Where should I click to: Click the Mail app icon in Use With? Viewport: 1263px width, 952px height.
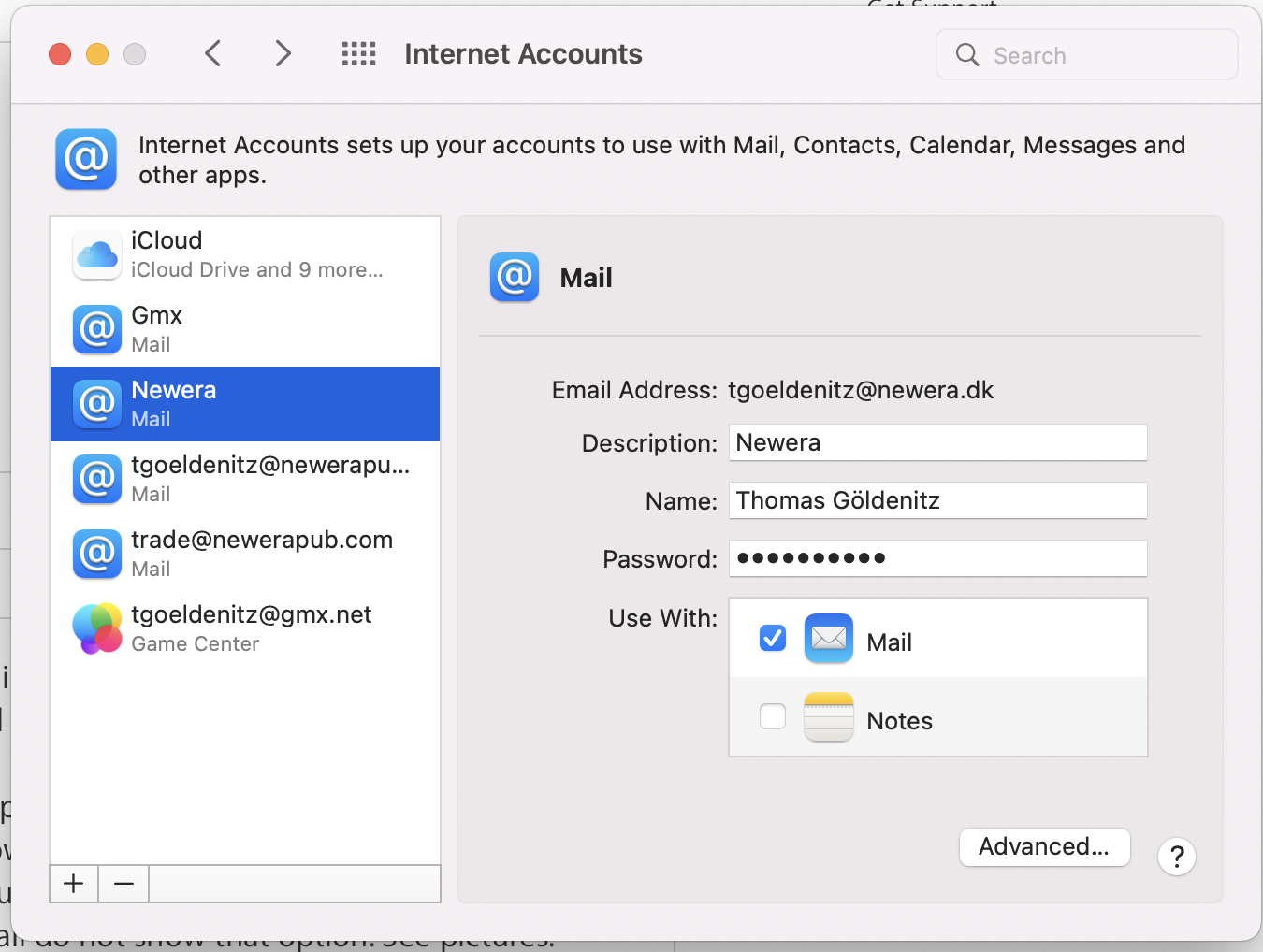828,638
